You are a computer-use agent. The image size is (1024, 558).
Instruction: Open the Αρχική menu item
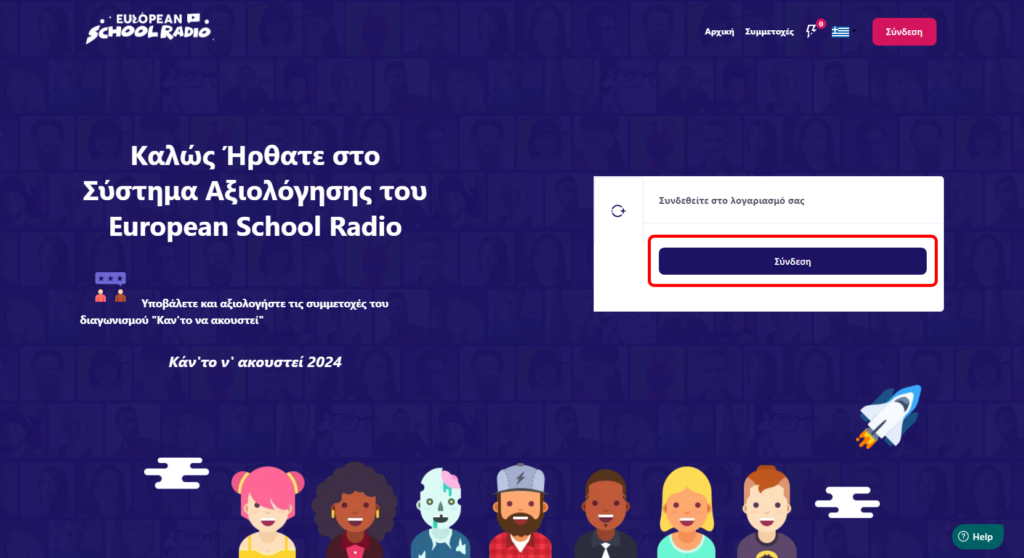click(x=719, y=32)
